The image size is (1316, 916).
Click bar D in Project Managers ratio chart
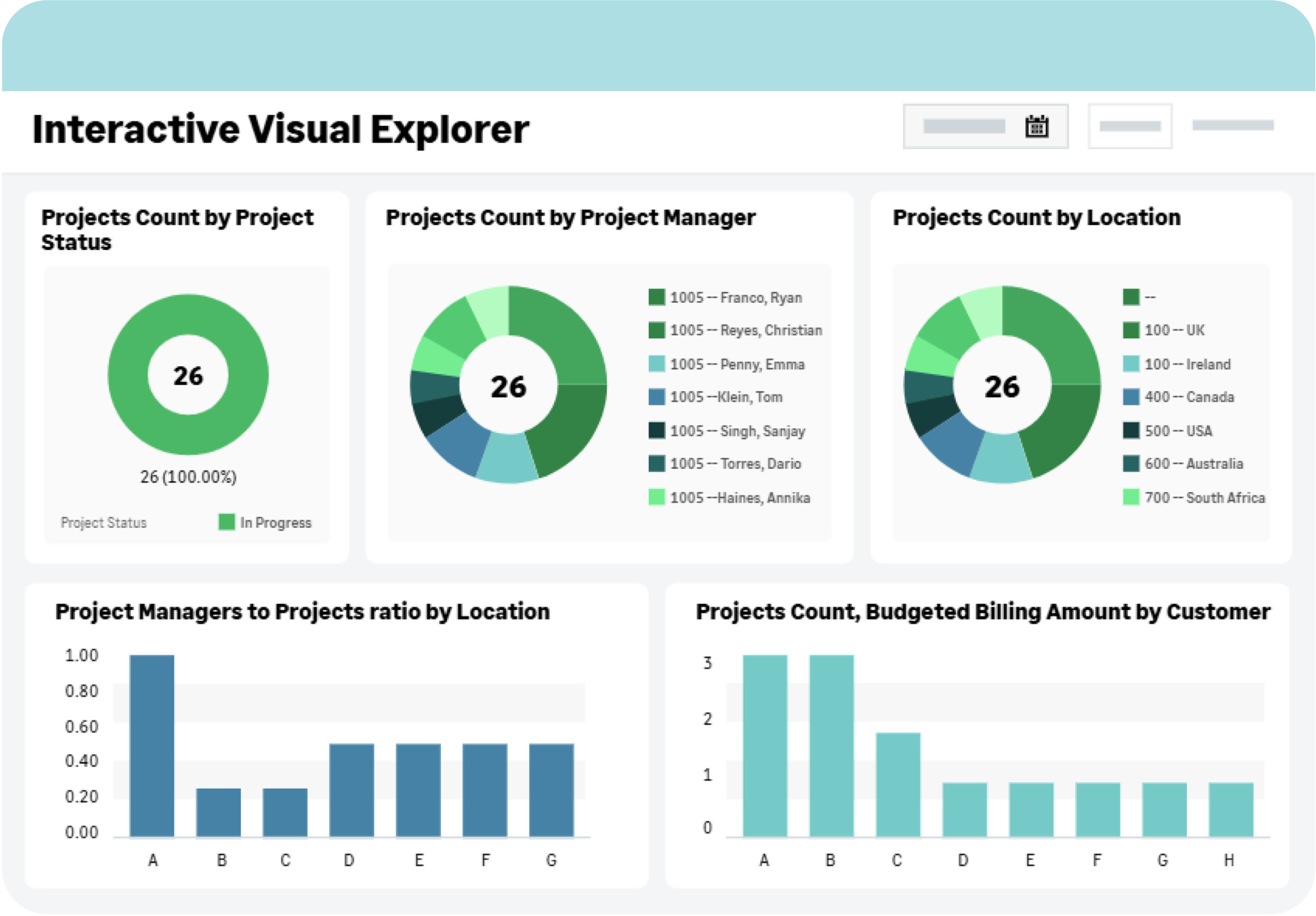(351, 791)
